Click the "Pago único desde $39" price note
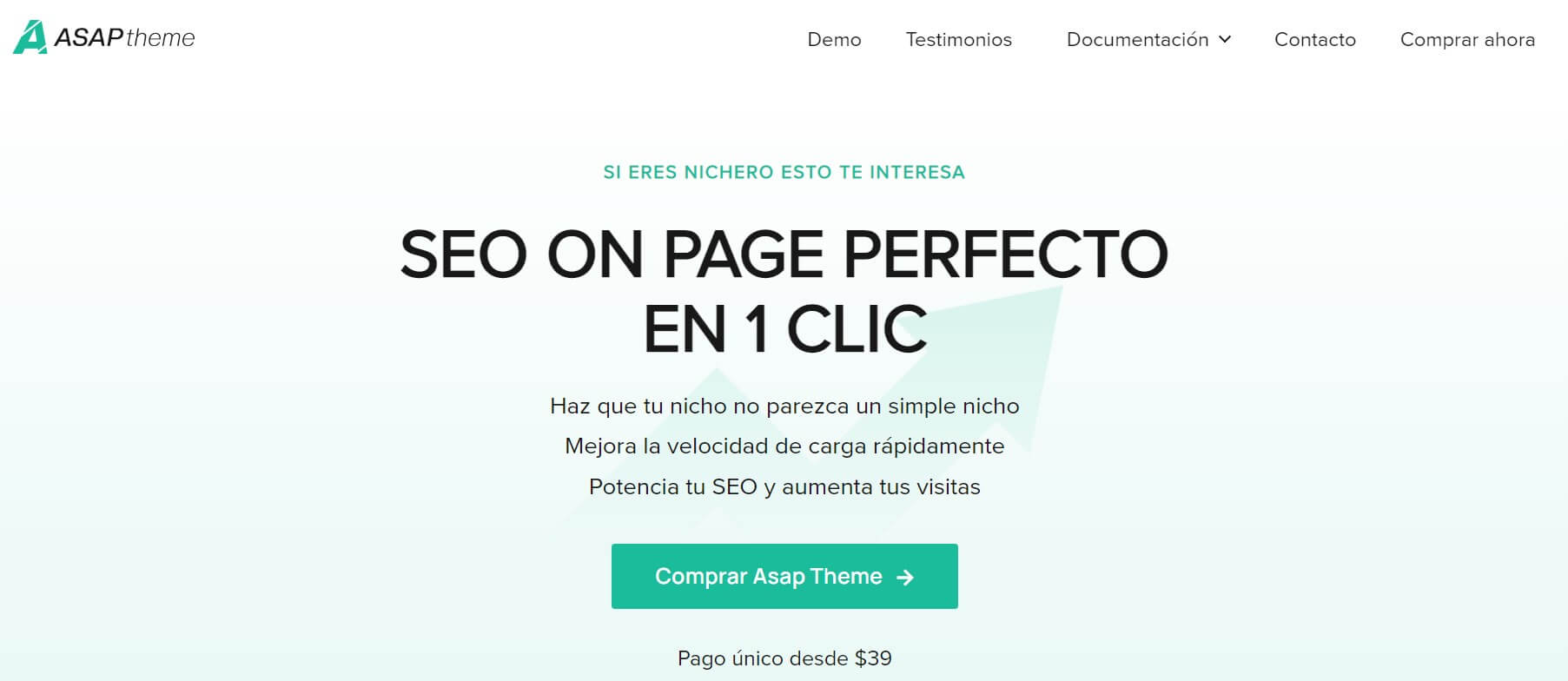The height and width of the screenshot is (681, 1568). pyautogui.click(x=784, y=658)
